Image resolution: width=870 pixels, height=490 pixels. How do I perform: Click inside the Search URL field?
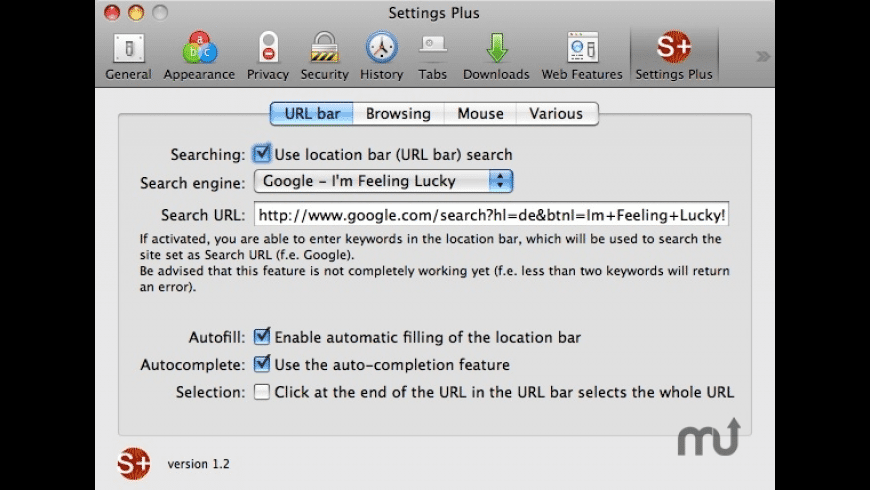click(491, 215)
